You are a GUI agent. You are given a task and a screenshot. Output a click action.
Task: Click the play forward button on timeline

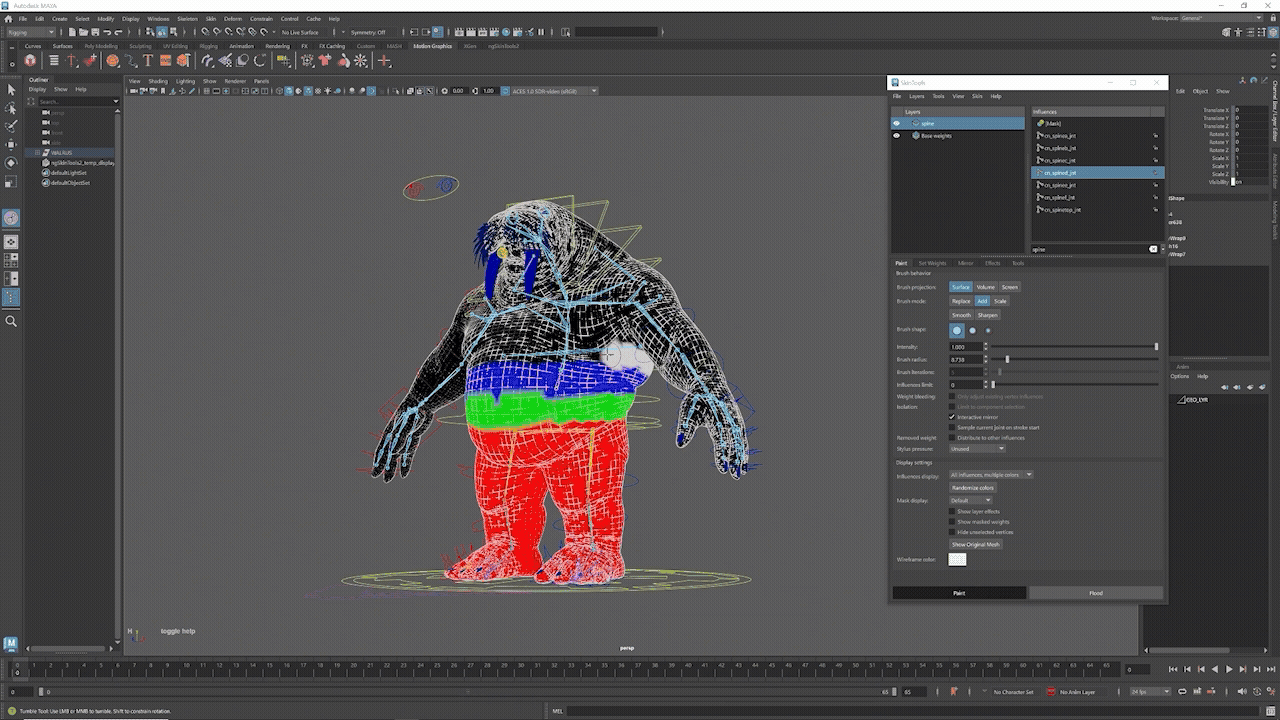point(1229,670)
